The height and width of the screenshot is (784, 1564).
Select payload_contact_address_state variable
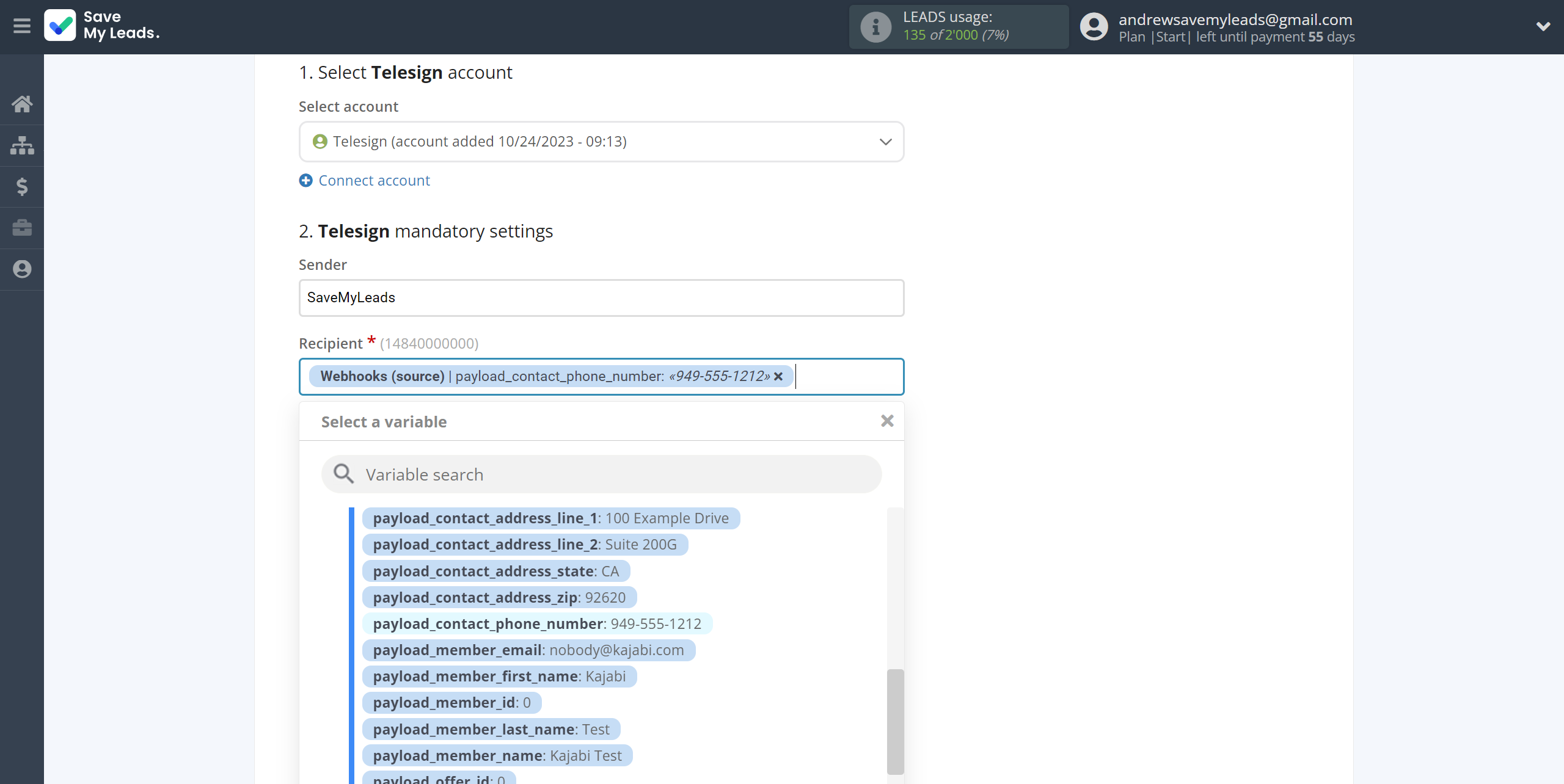pyautogui.click(x=495, y=572)
